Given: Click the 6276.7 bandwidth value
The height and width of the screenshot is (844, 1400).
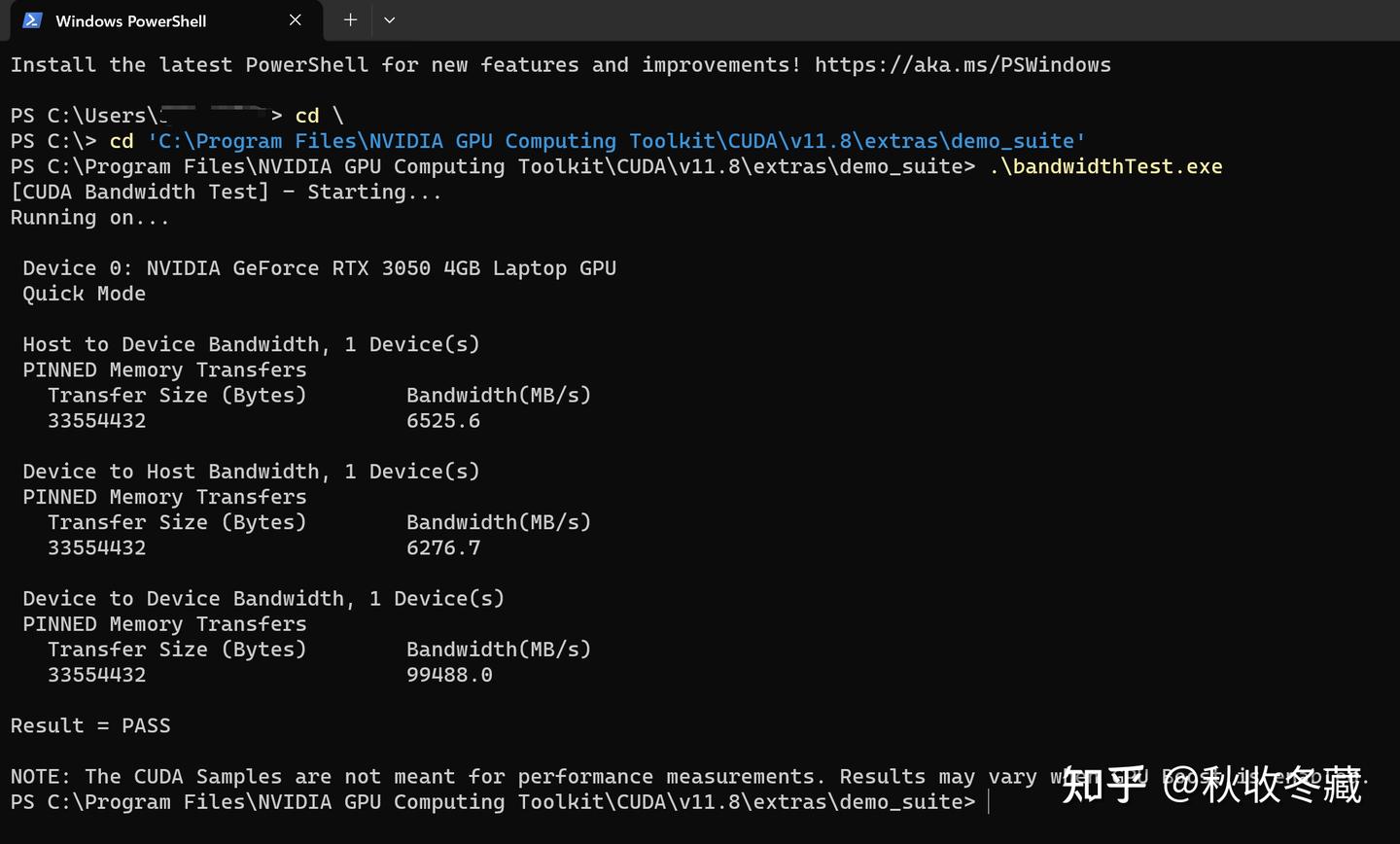Looking at the screenshot, I should (x=443, y=548).
